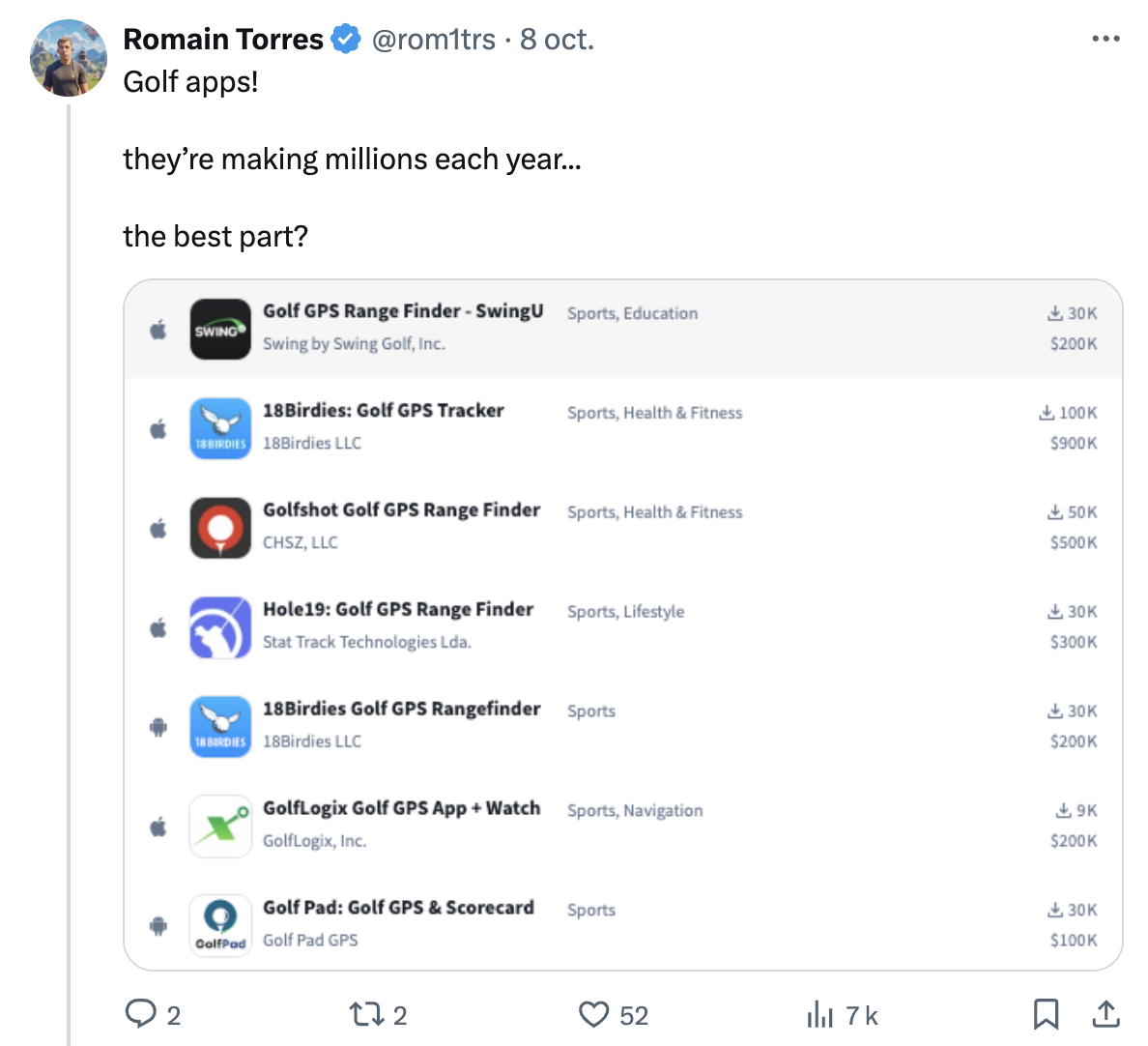Viewport: 1148px width, 1046px height.
Task: Share the tweet via upload icon
Action: click(x=1105, y=1014)
